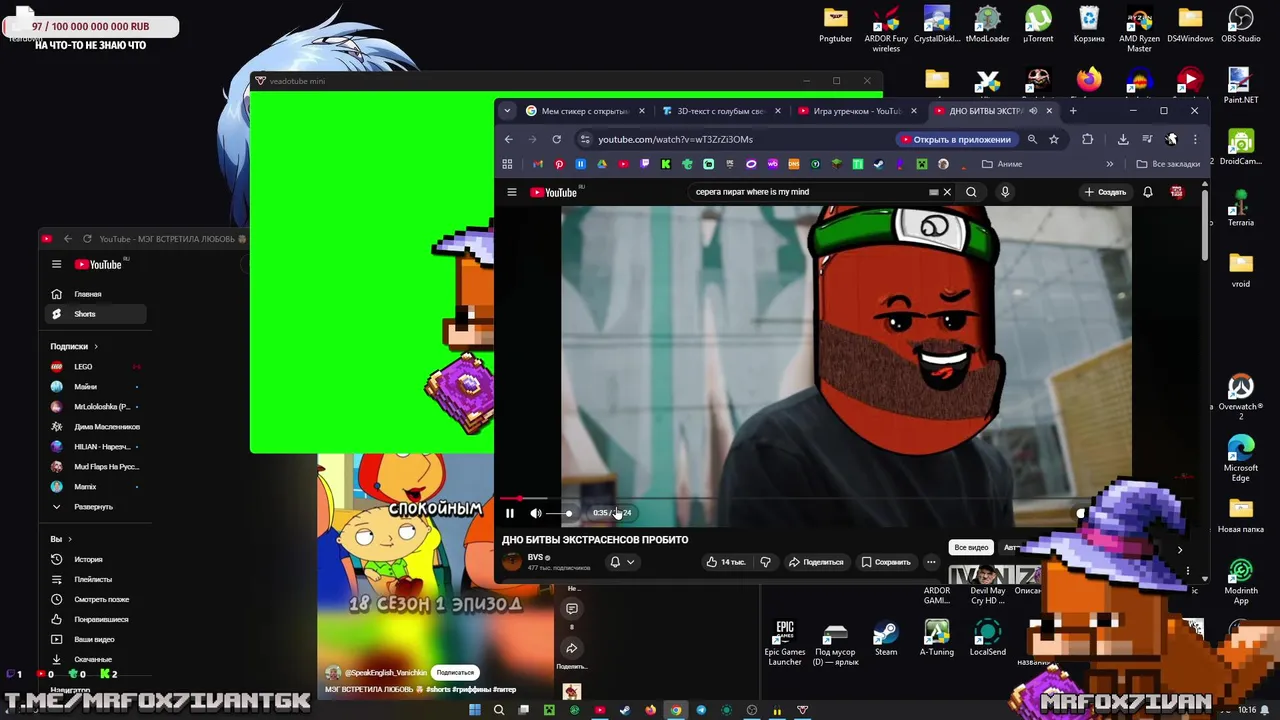Open the Chrome apps grid shortcut
The image size is (1280, 720).
[507, 164]
